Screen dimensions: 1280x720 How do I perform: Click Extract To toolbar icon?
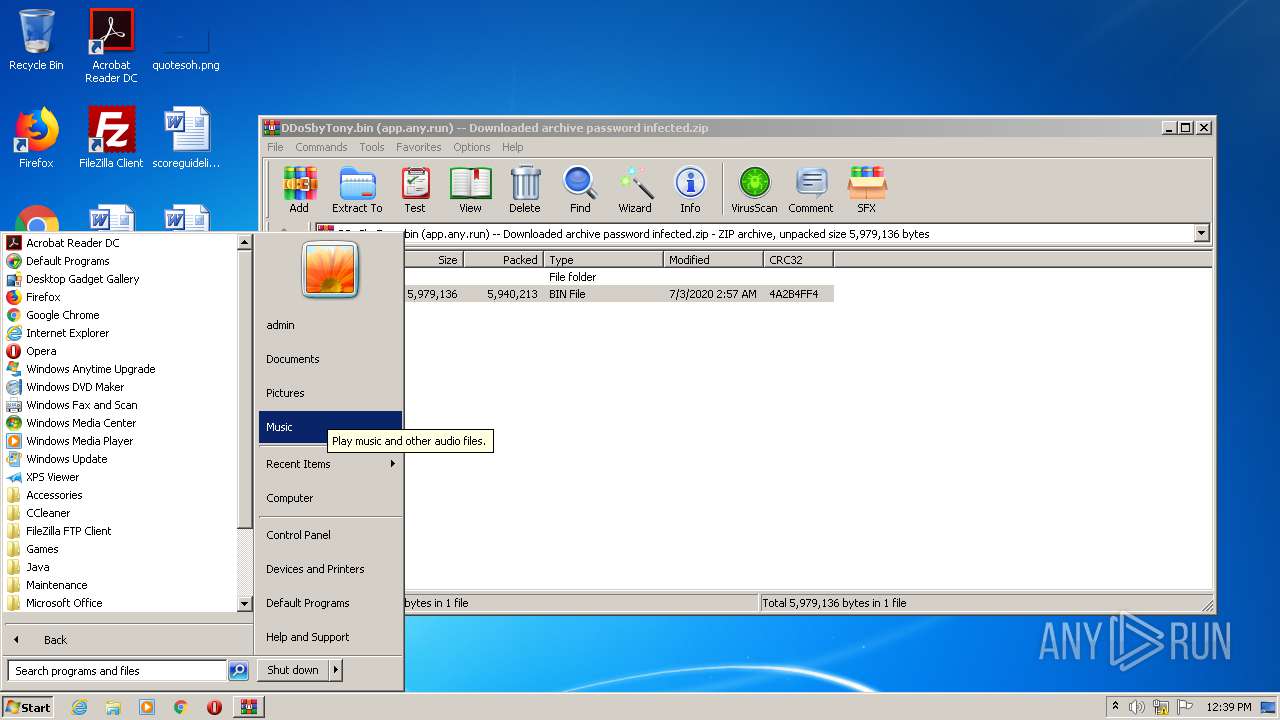357,190
